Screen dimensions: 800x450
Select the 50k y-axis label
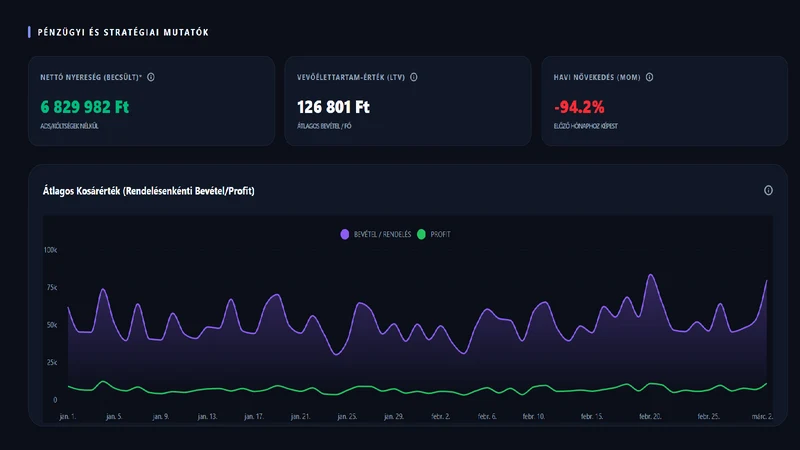pos(52,324)
